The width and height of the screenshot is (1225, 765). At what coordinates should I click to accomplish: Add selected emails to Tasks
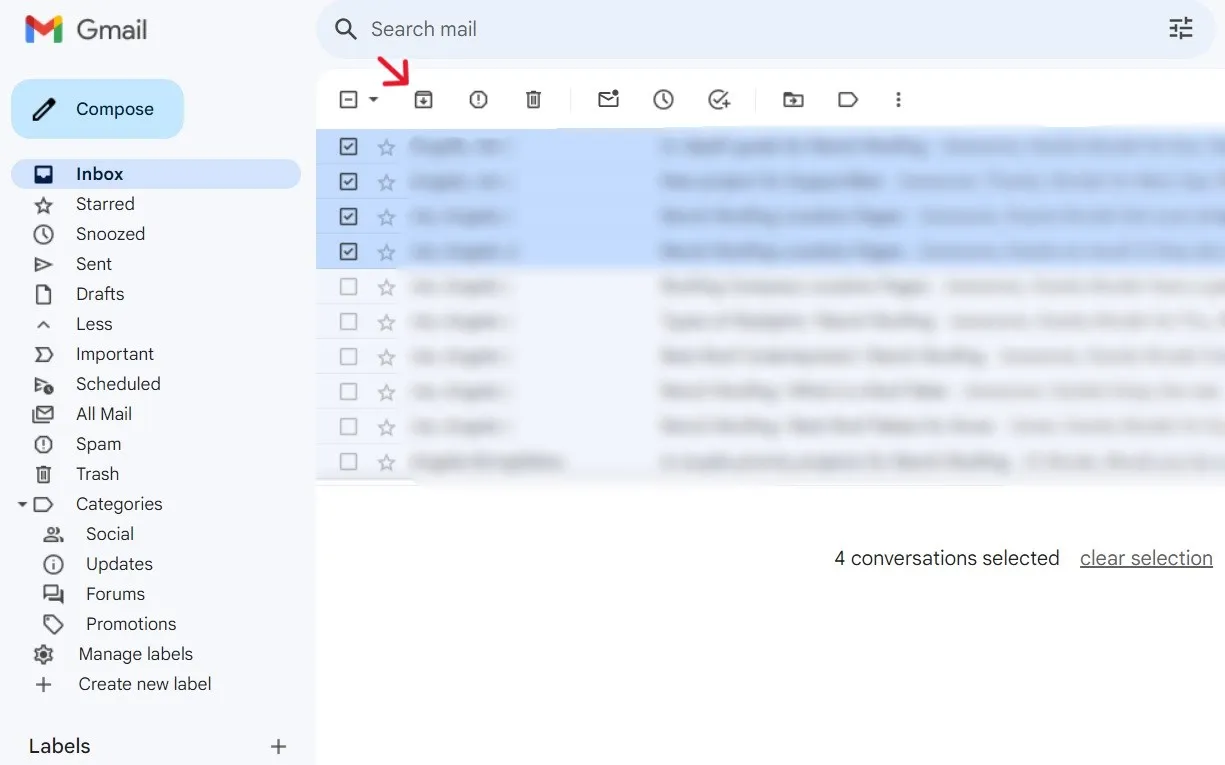[718, 99]
